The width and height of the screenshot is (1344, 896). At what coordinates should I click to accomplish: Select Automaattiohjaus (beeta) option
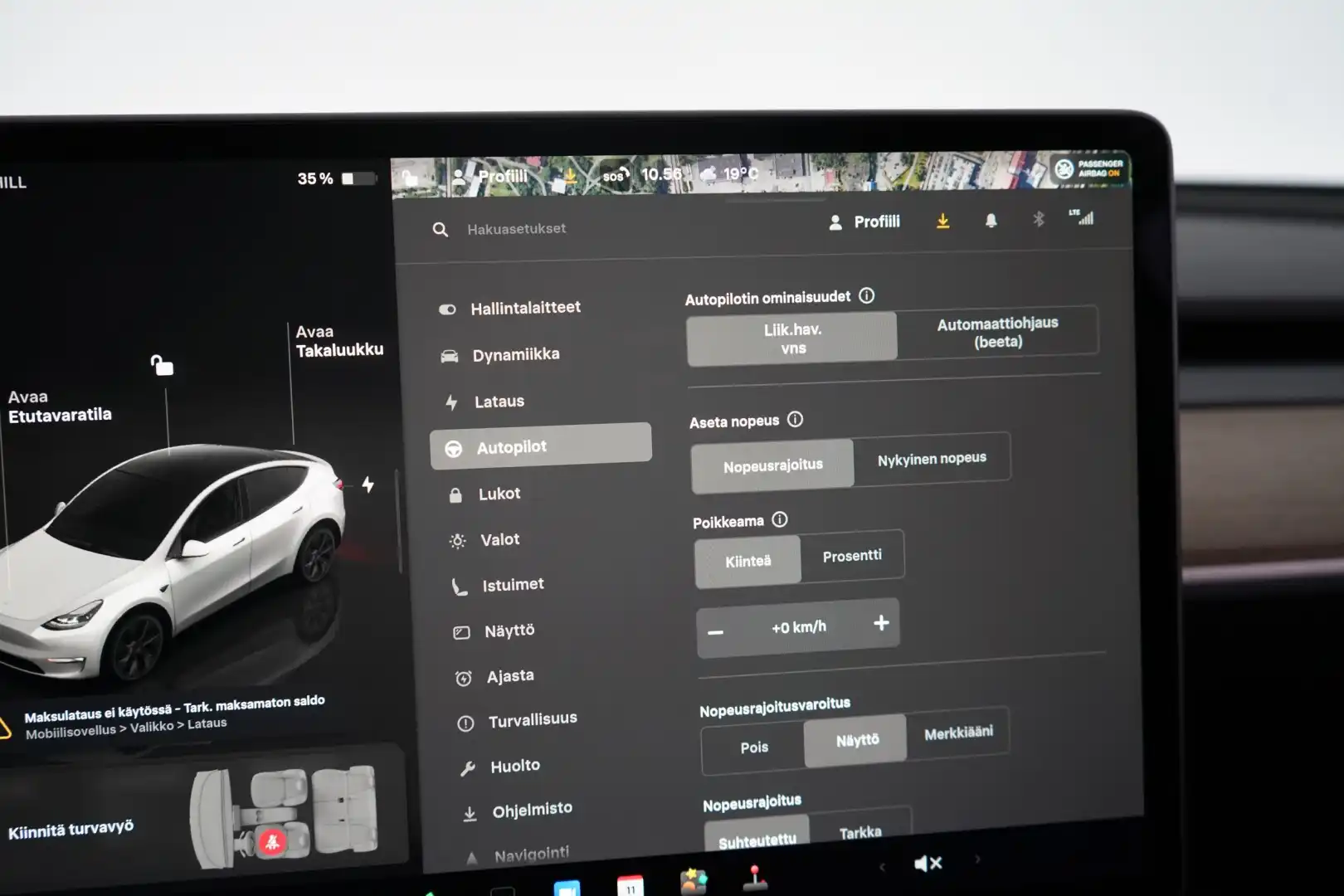click(x=998, y=332)
